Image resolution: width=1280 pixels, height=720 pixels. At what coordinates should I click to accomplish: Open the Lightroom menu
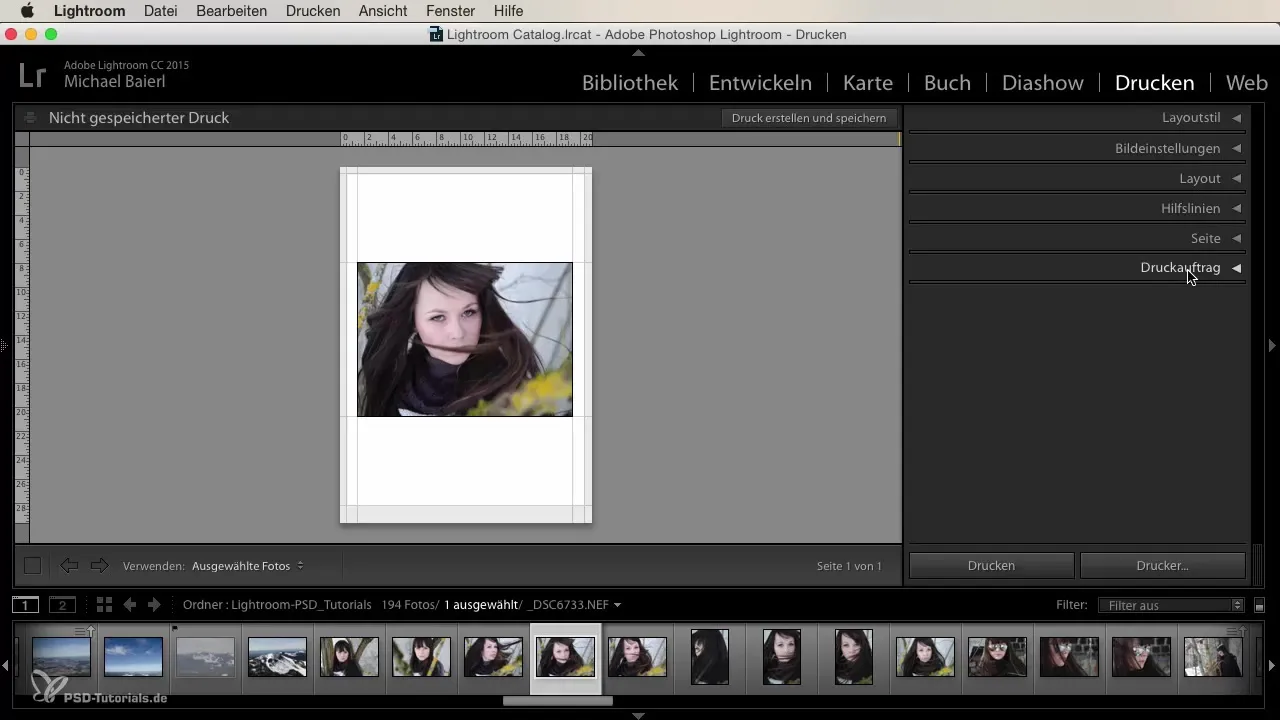tap(90, 11)
